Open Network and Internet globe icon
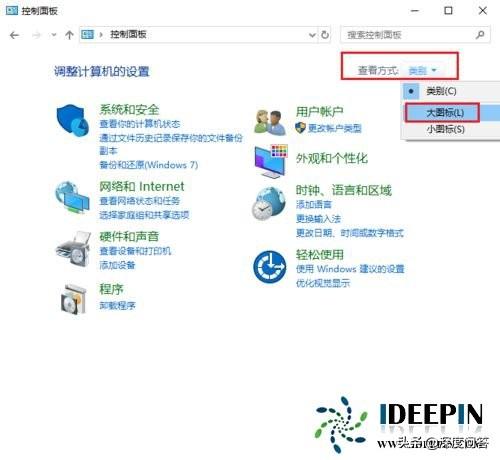This screenshot has height=460, width=500. (72, 198)
